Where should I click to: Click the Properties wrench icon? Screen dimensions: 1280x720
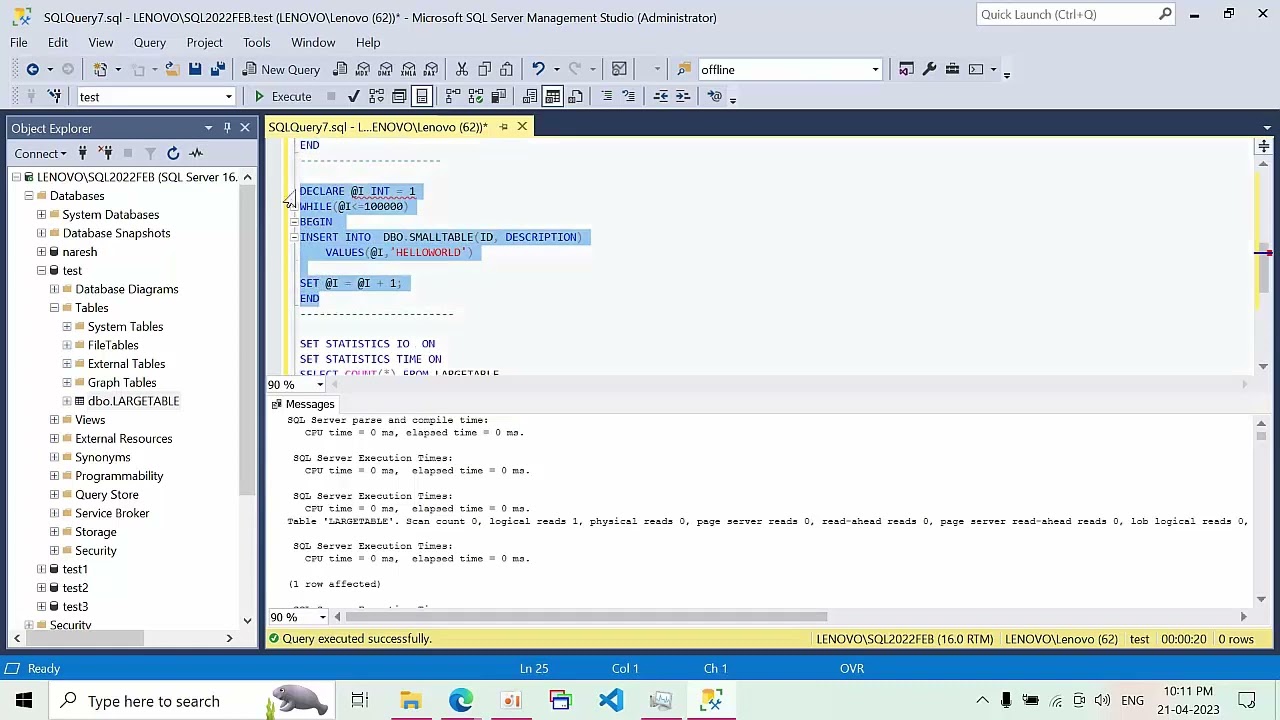pyautogui.click(x=929, y=69)
